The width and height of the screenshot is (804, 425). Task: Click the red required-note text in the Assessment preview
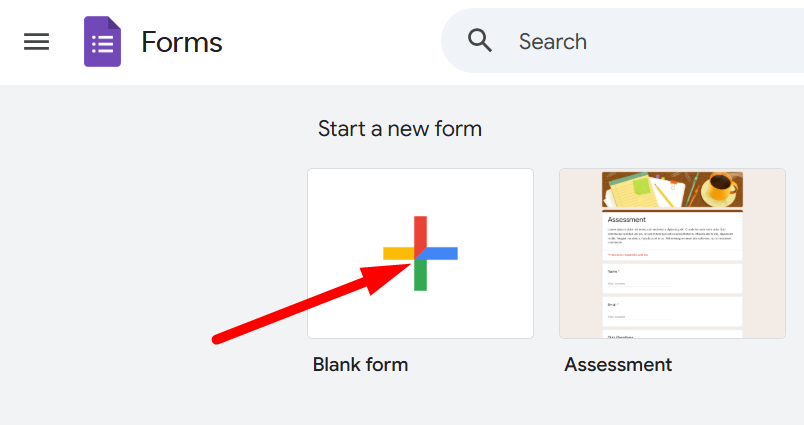coord(628,255)
